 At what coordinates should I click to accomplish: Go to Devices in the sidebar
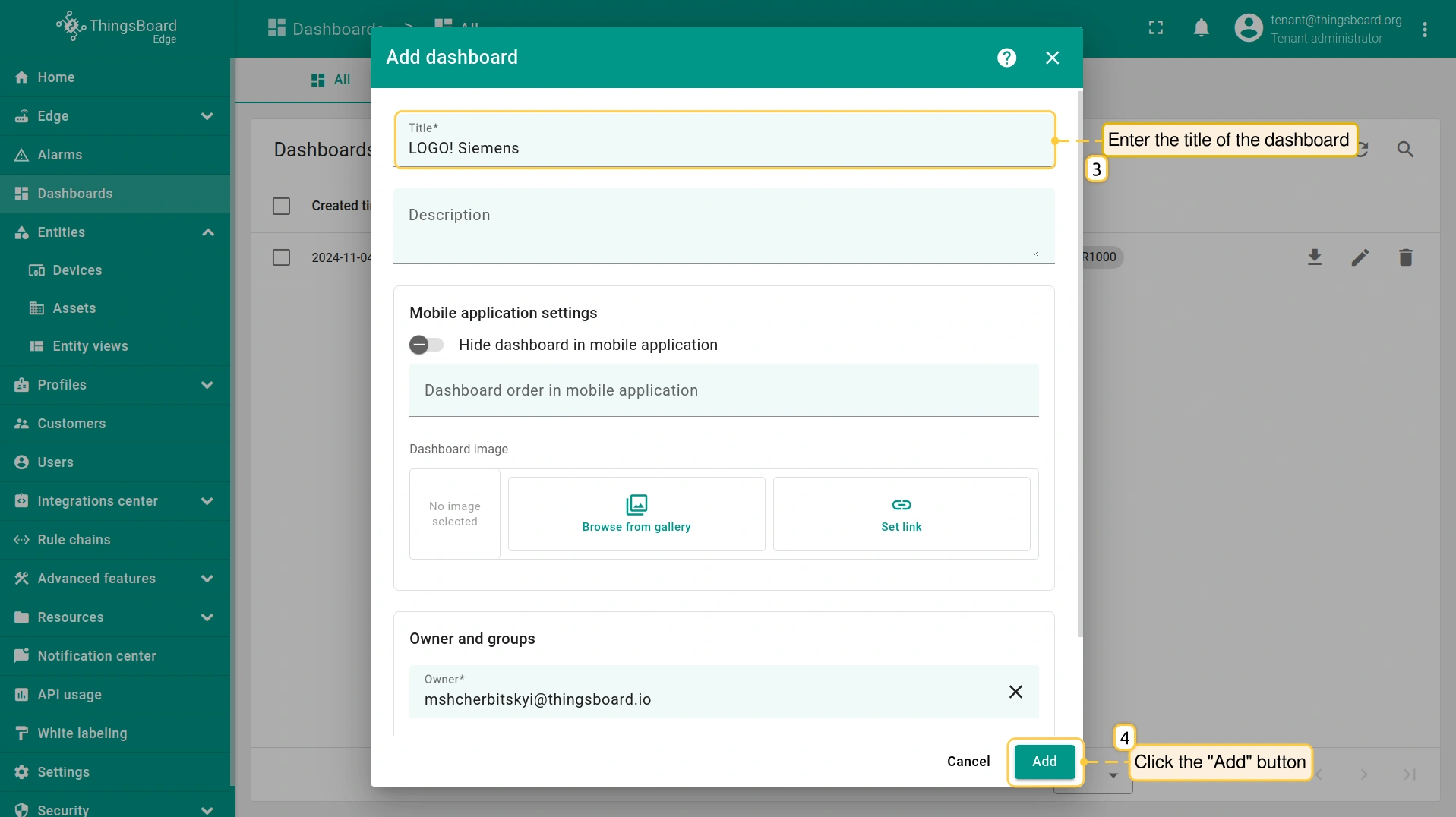77,270
